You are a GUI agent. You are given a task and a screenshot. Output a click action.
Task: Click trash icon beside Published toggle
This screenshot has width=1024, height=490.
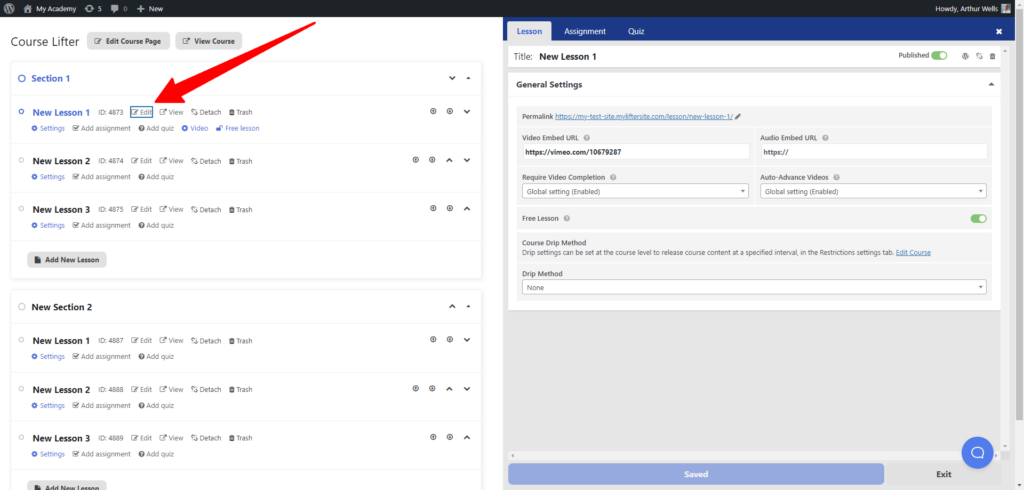click(x=993, y=56)
